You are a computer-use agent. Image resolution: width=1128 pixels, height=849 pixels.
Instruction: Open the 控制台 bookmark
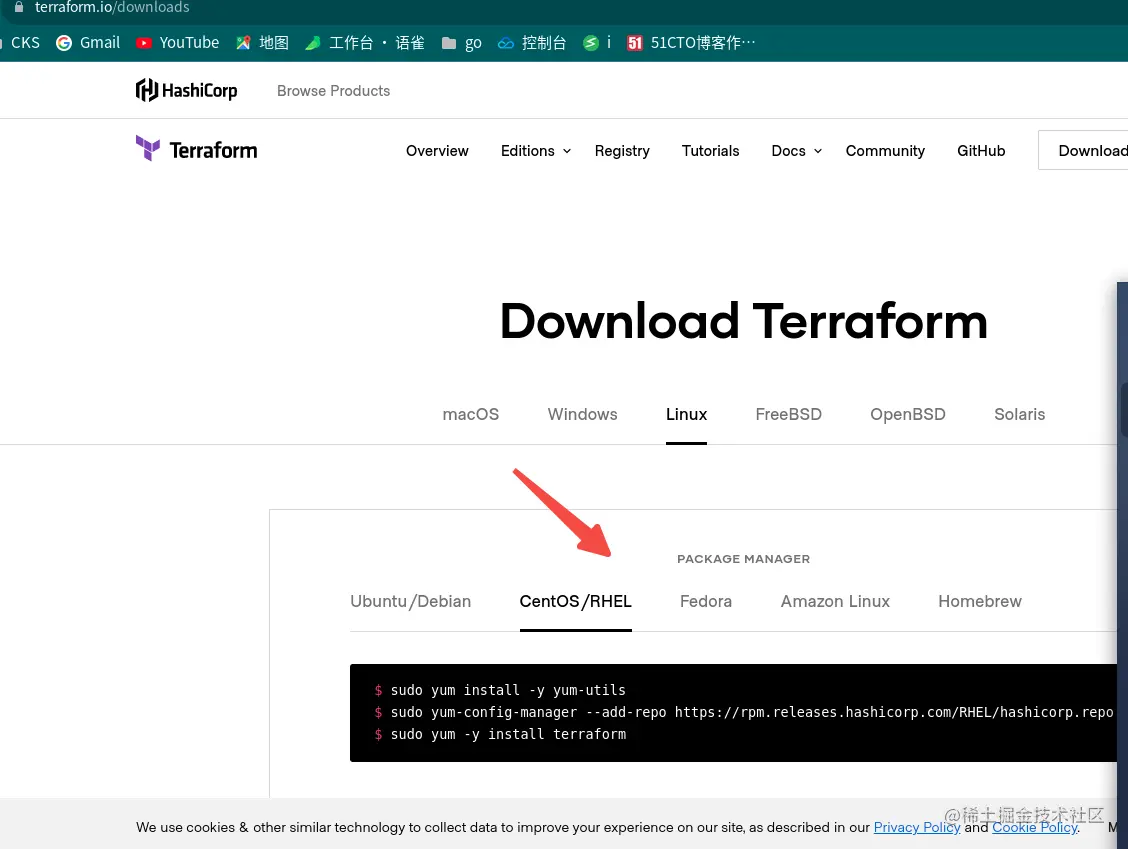[x=532, y=42]
